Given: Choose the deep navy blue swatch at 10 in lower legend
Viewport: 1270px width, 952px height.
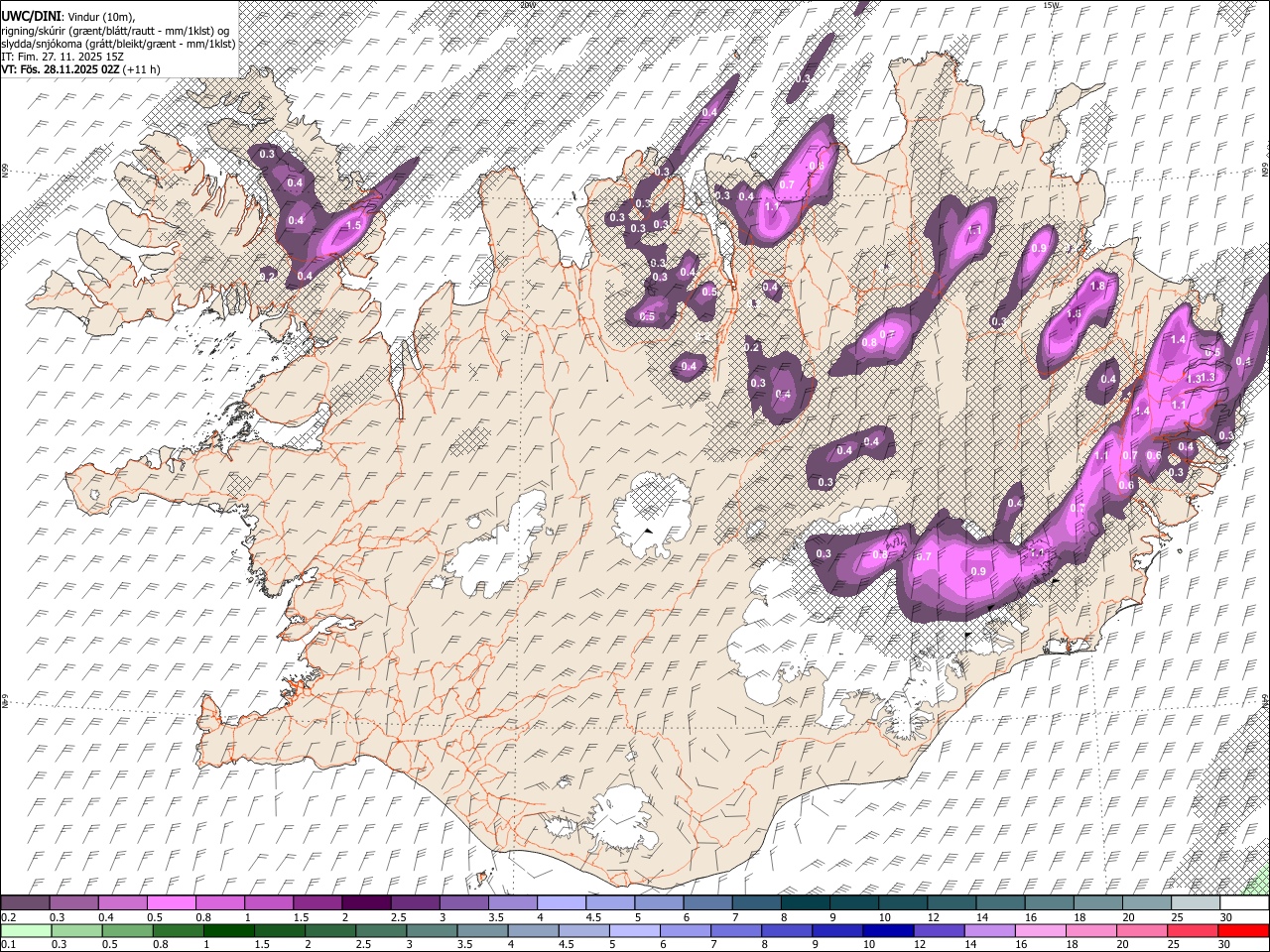Looking at the screenshot, I should coord(889,930).
